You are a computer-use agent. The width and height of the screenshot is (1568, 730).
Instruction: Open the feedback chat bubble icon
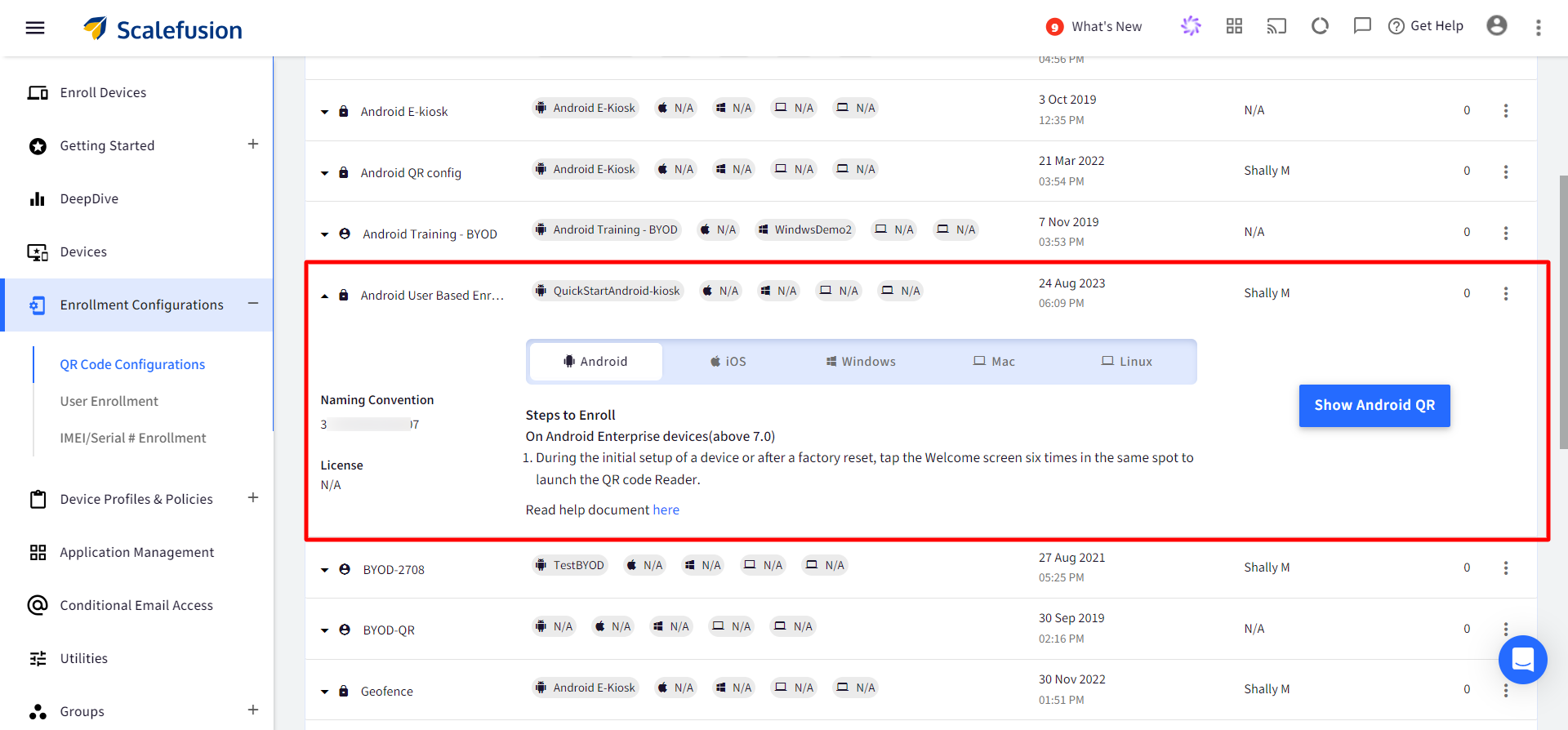[1362, 26]
